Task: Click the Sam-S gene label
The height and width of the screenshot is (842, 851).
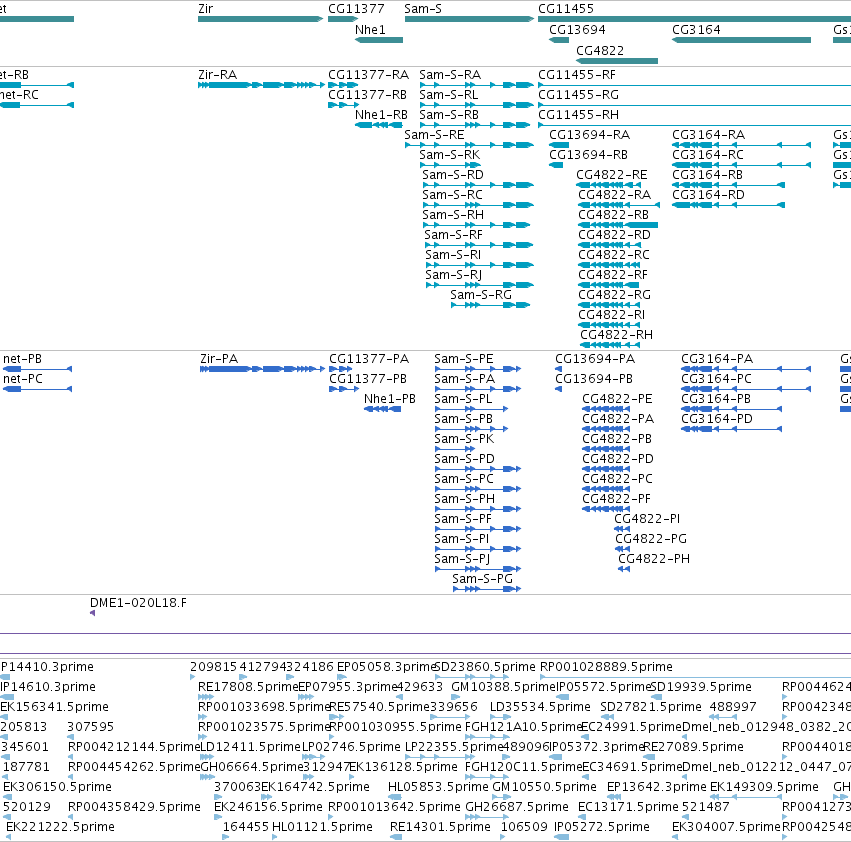Action: [x=423, y=9]
